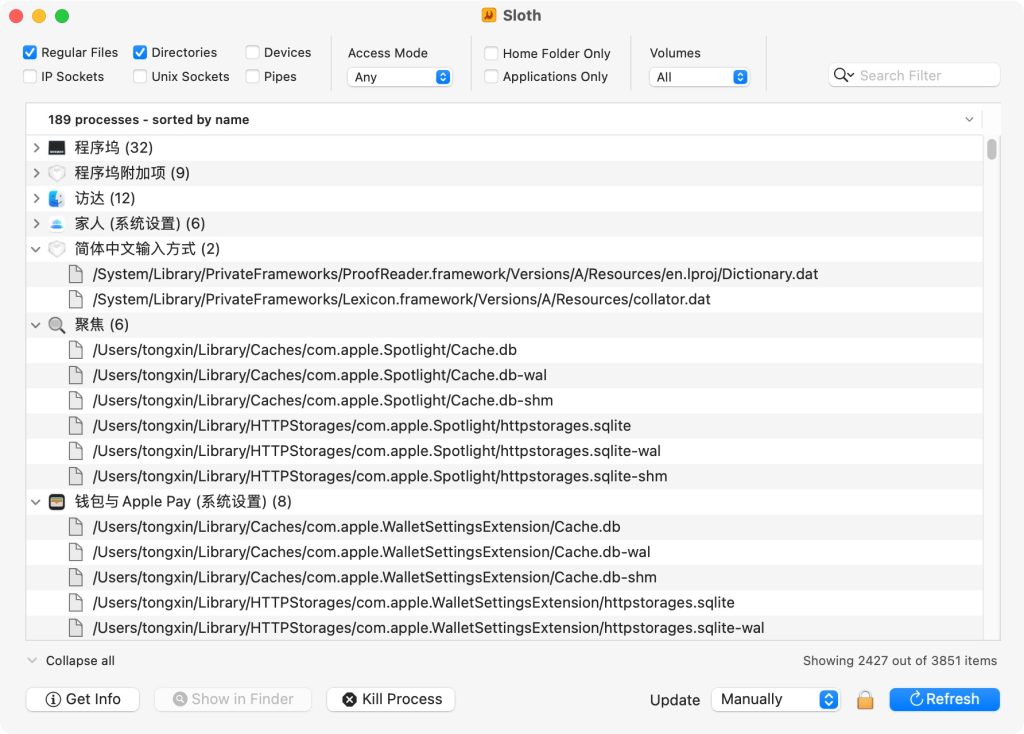Click the Get Info button
This screenshot has height=734, width=1024.
(83, 699)
